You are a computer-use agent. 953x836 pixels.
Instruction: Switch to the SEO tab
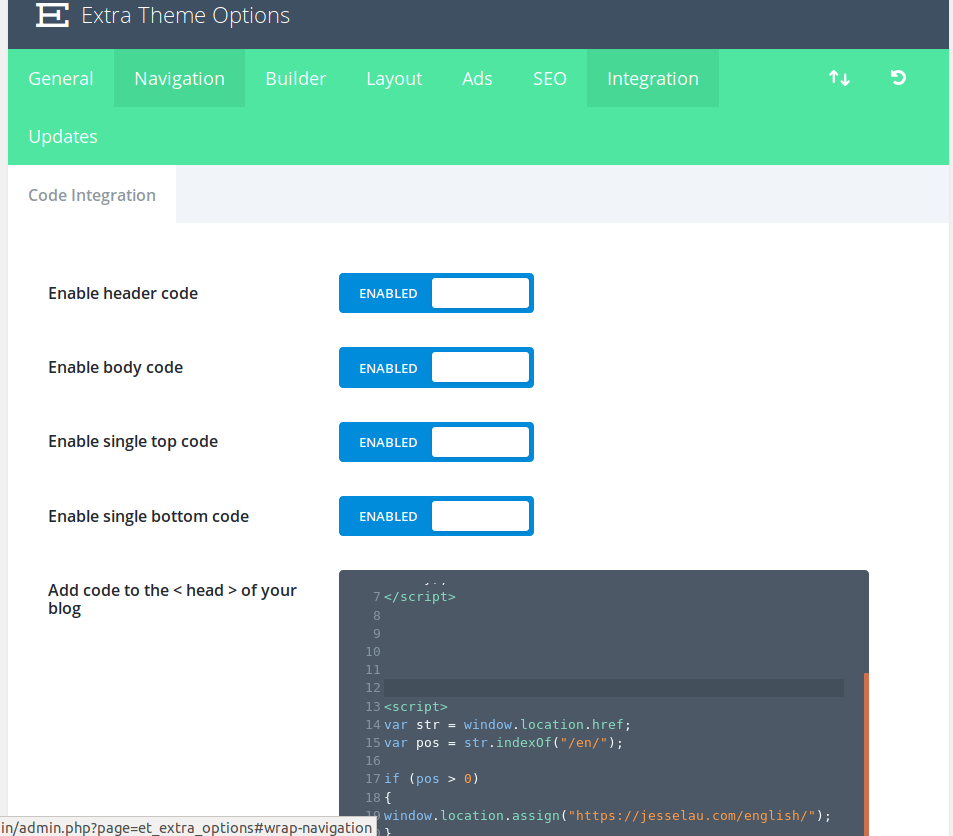coord(549,77)
